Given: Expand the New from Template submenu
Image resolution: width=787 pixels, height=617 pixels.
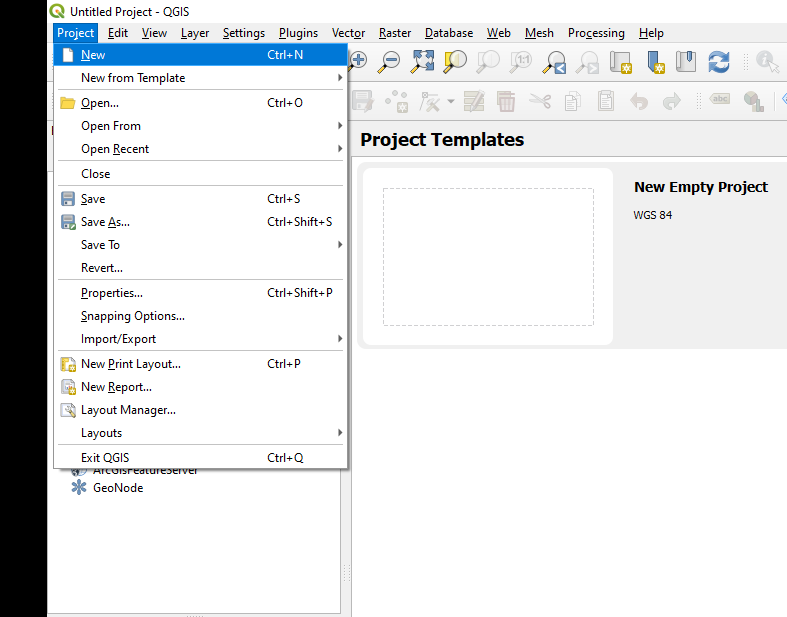Looking at the screenshot, I should click(201, 78).
